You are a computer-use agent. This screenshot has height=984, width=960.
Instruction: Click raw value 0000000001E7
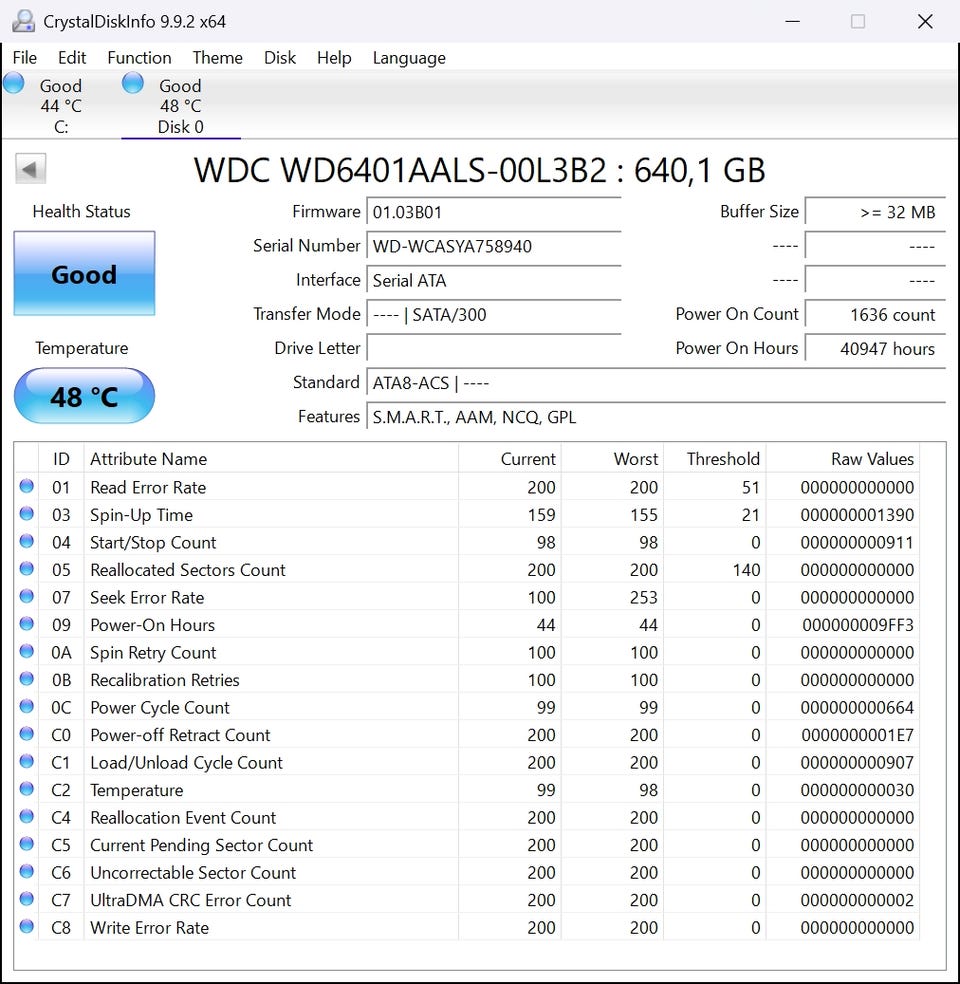pyautogui.click(x=858, y=735)
